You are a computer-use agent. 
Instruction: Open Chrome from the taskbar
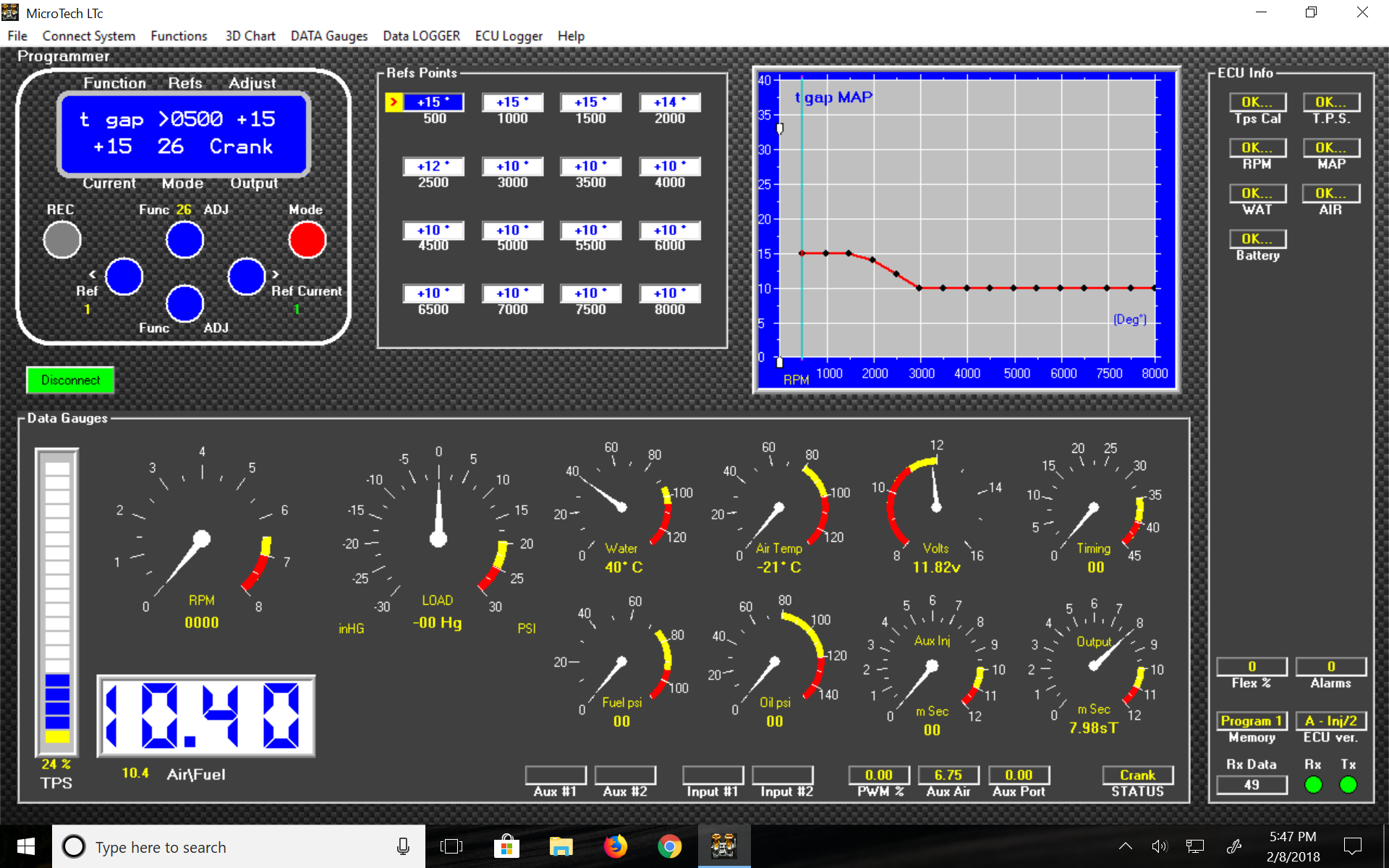670,846
